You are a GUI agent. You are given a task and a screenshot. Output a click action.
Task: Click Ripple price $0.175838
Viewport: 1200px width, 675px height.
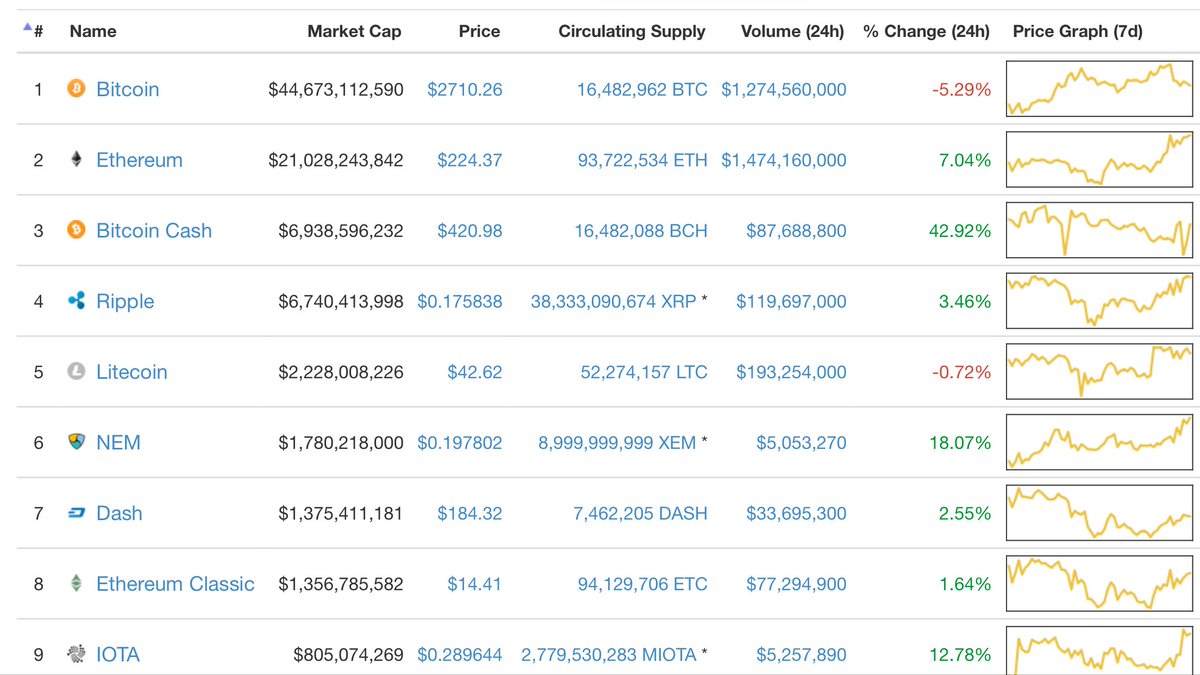[x=460, y=301]
